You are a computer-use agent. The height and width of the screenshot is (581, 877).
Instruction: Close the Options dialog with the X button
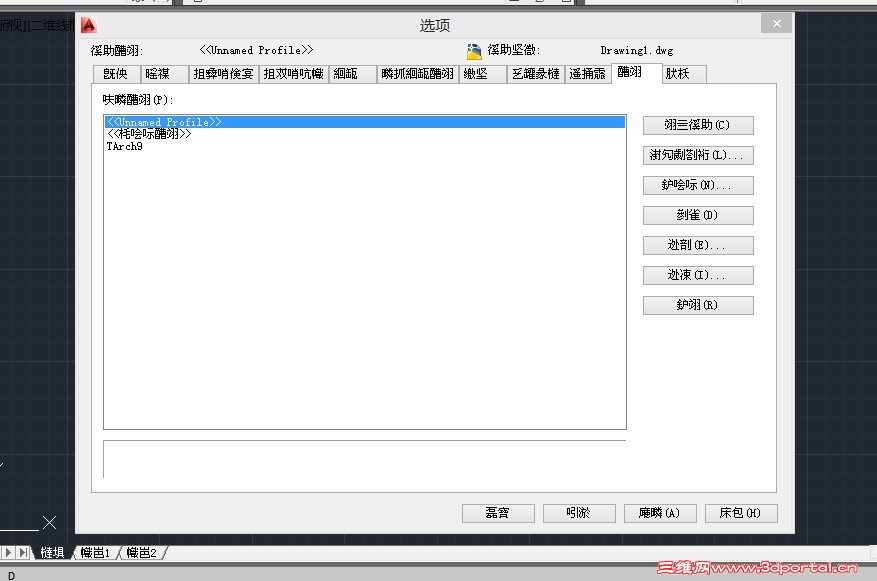(x=776, y=23)
